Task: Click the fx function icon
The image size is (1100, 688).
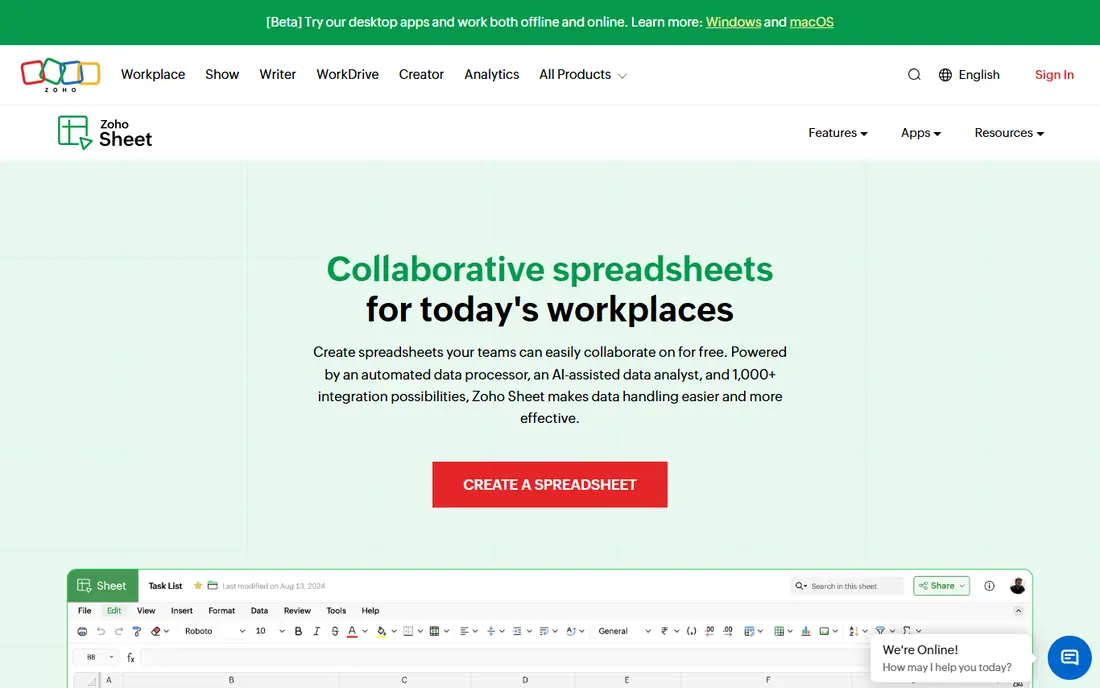Action: pyautogui.click(x=130, y=657)
